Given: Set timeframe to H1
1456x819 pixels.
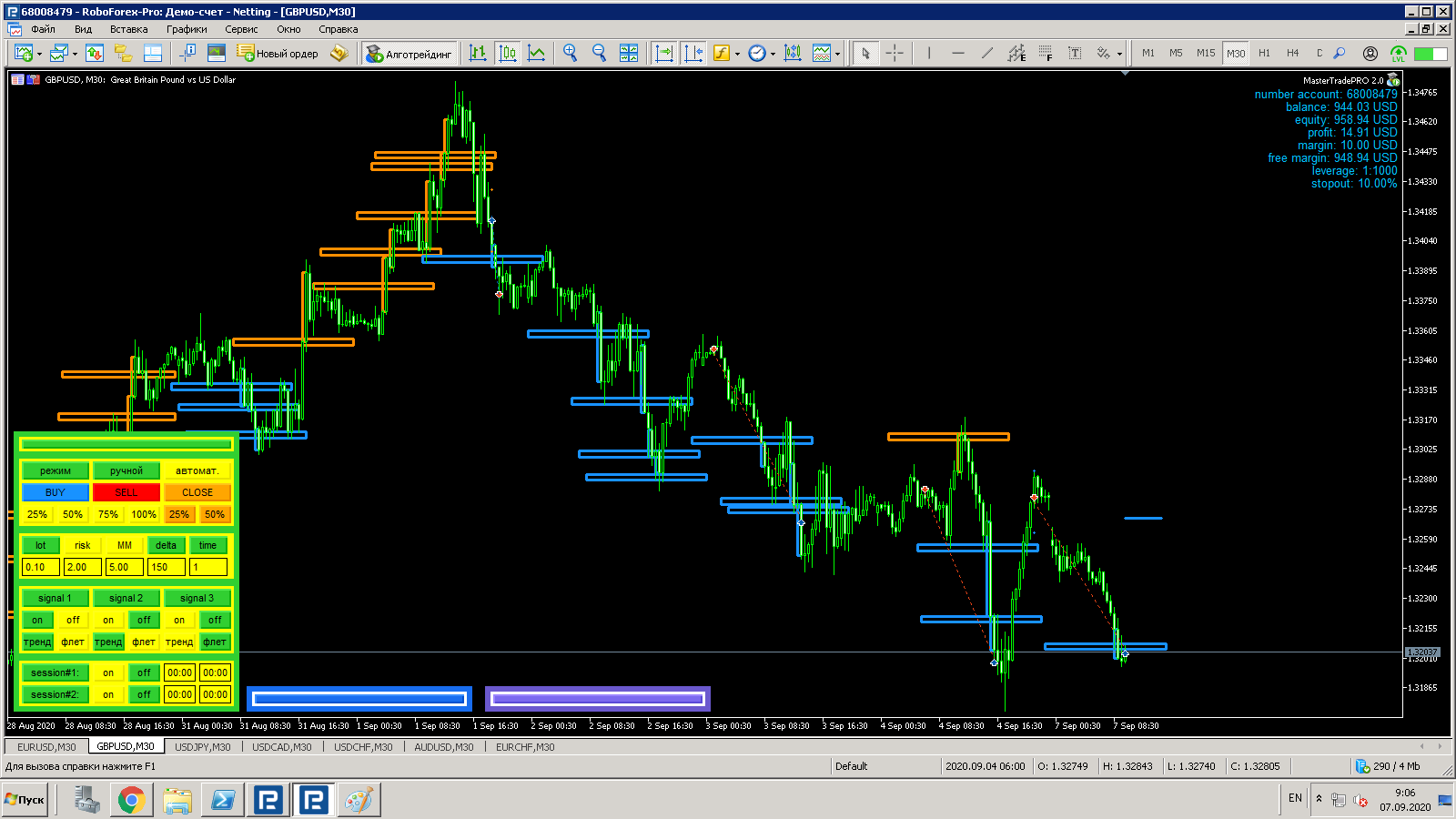Looking at the screenshot, I should (x=1264, y=54).
